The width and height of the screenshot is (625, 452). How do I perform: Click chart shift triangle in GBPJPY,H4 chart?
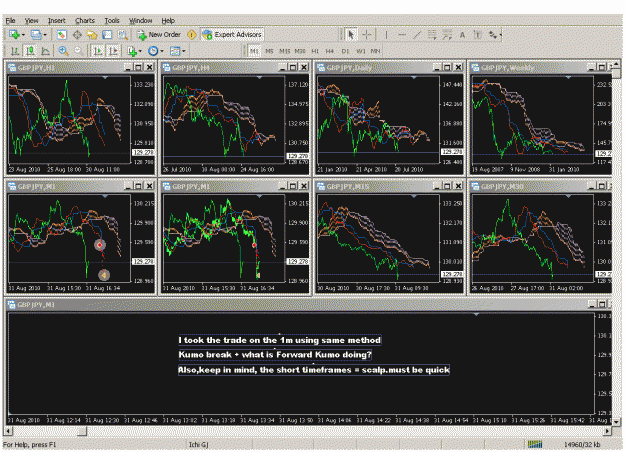pyautogui.click(x=259, y=77)
